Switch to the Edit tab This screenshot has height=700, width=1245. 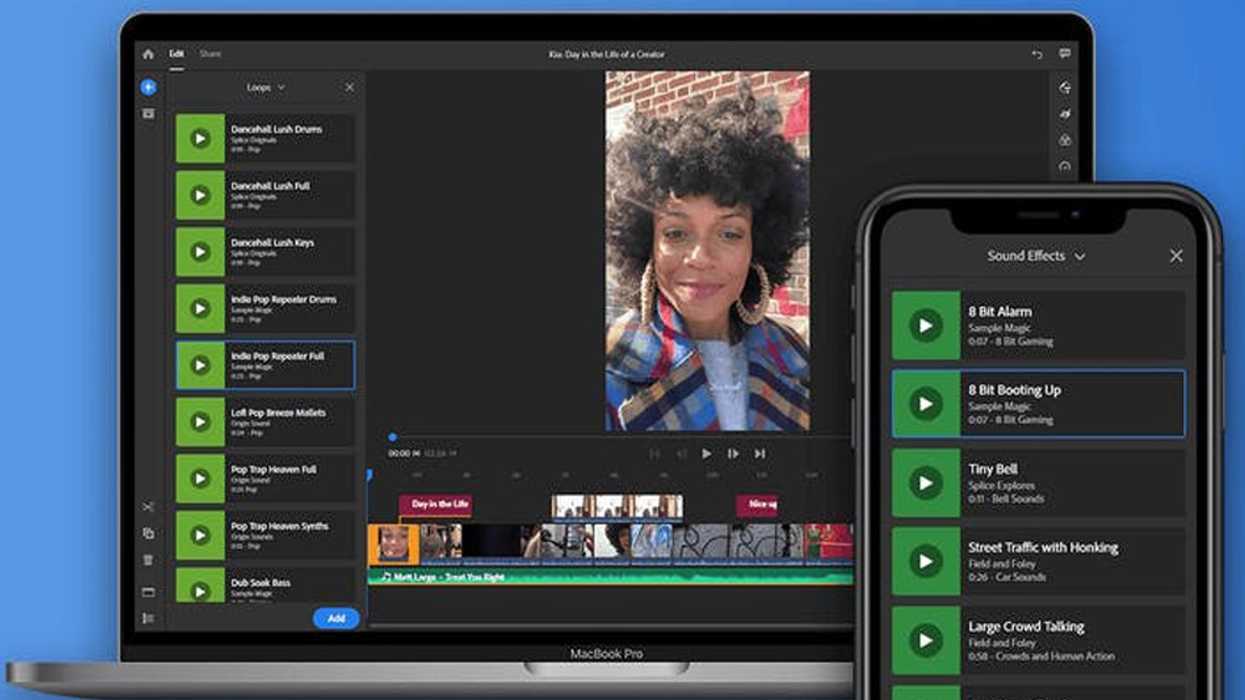coord(176,54)
